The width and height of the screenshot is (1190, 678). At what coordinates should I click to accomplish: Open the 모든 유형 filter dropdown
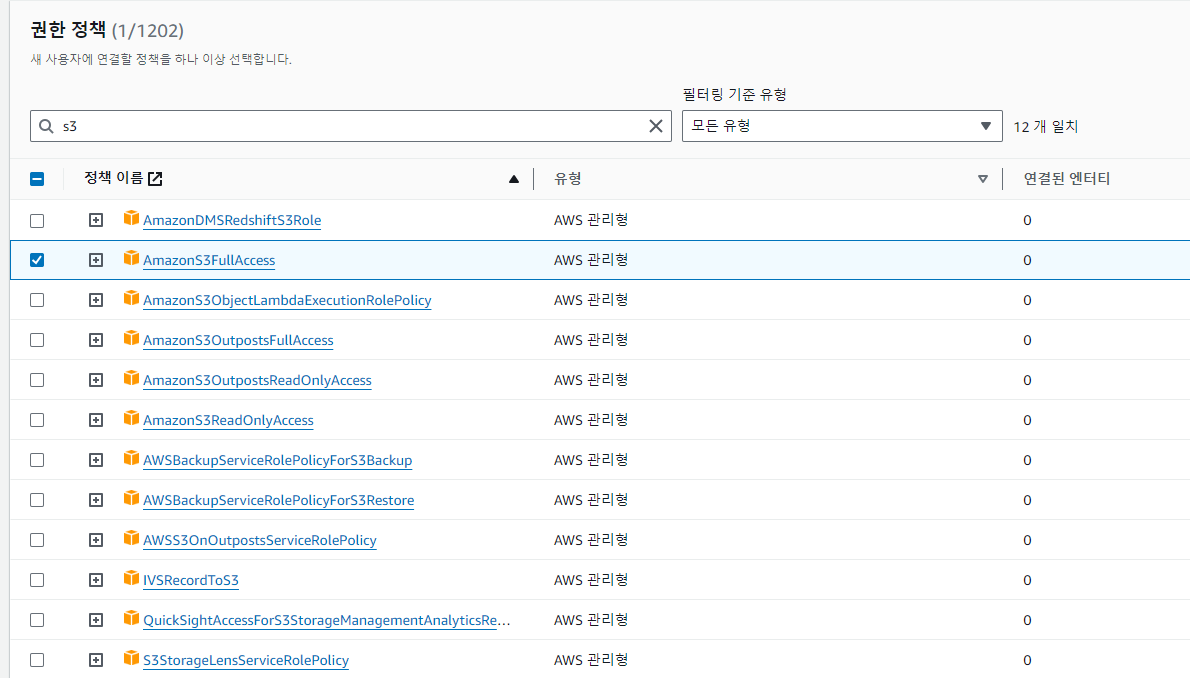coord(842,126)
